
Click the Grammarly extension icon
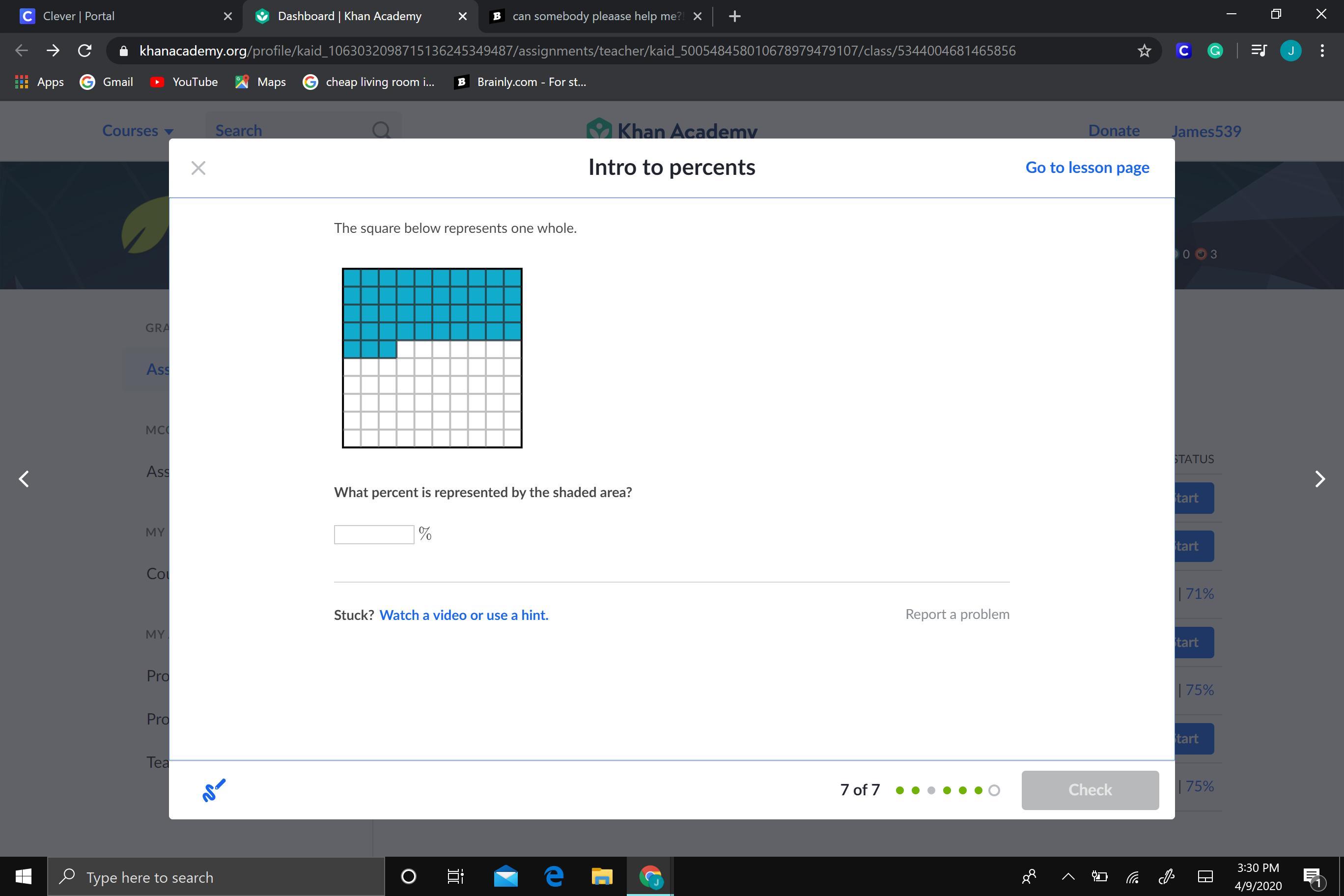click(1215, 51)
